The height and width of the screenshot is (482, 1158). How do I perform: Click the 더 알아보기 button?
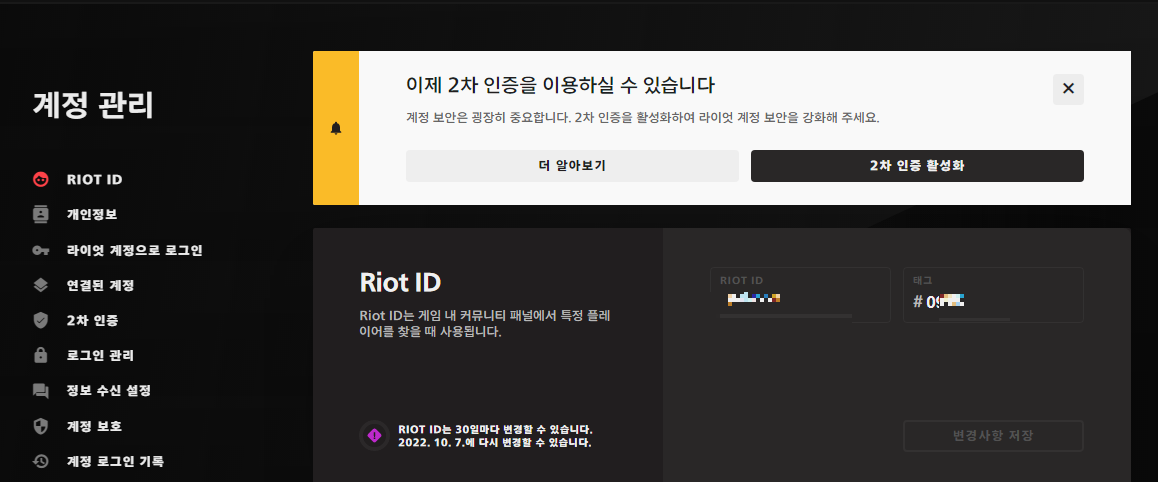572,166
